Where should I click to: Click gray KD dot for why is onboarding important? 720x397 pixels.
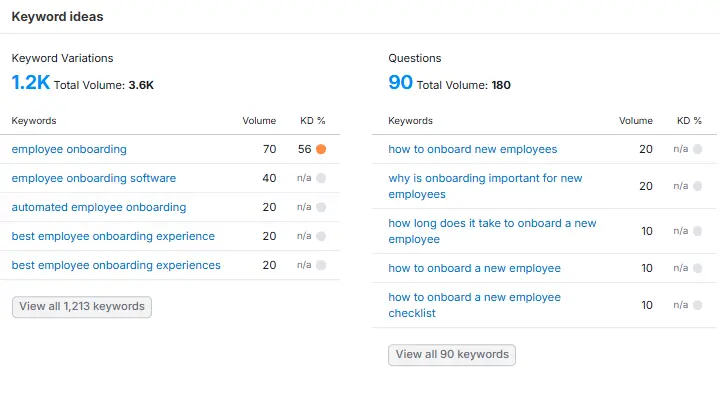(x=698, y=186)
